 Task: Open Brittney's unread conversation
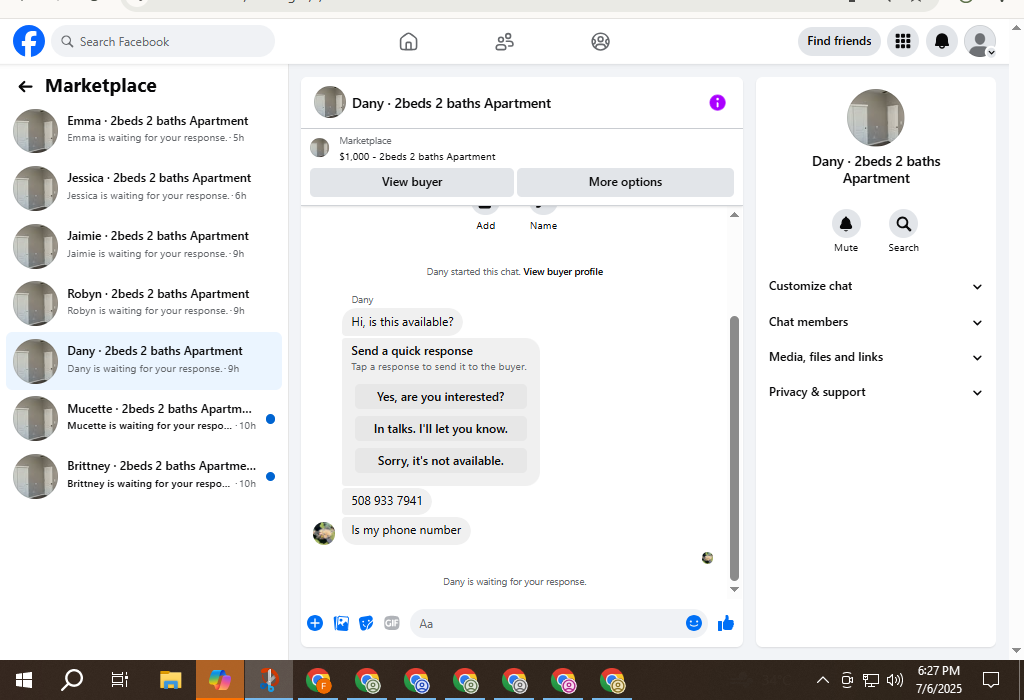point(144,476)
